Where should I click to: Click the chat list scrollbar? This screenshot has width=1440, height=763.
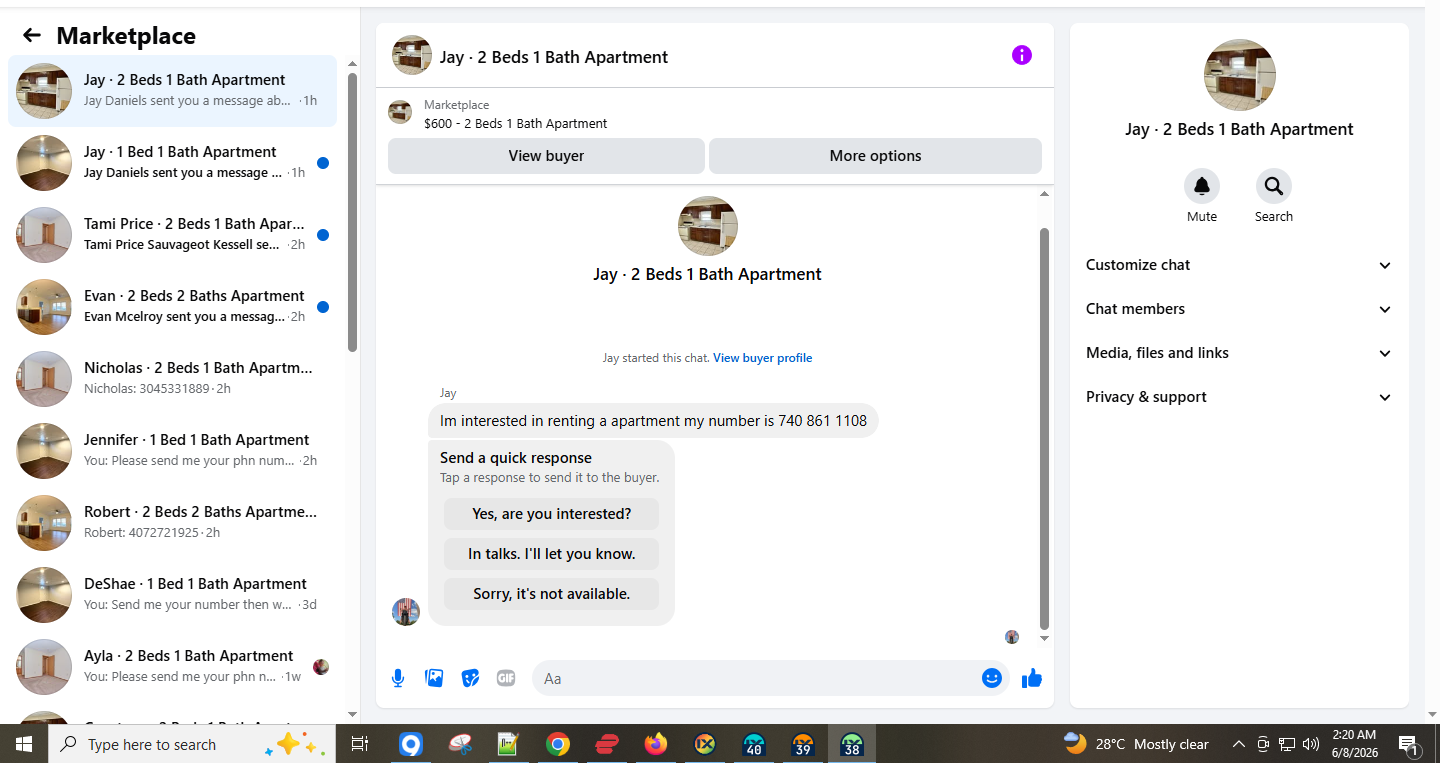pos(352,212)
